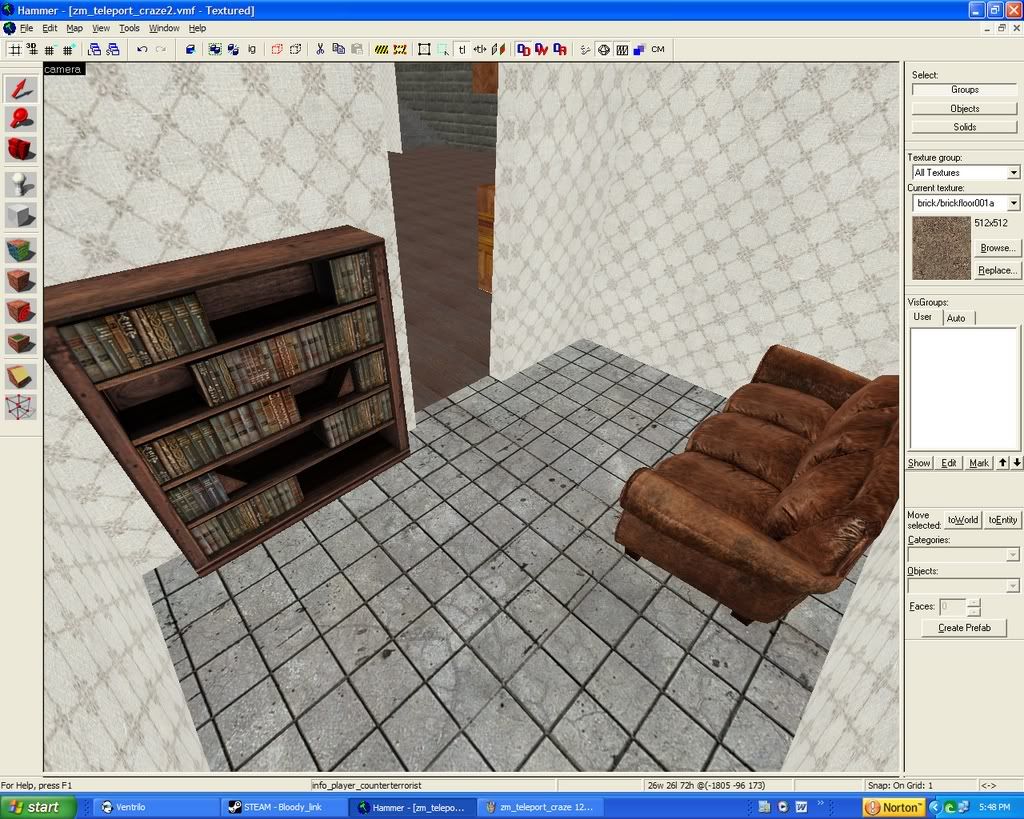Screen dimensions: 1024x819
Task: Select the Selection (arrow) tool
Action: pyautogui.click(x=21, y=88)
